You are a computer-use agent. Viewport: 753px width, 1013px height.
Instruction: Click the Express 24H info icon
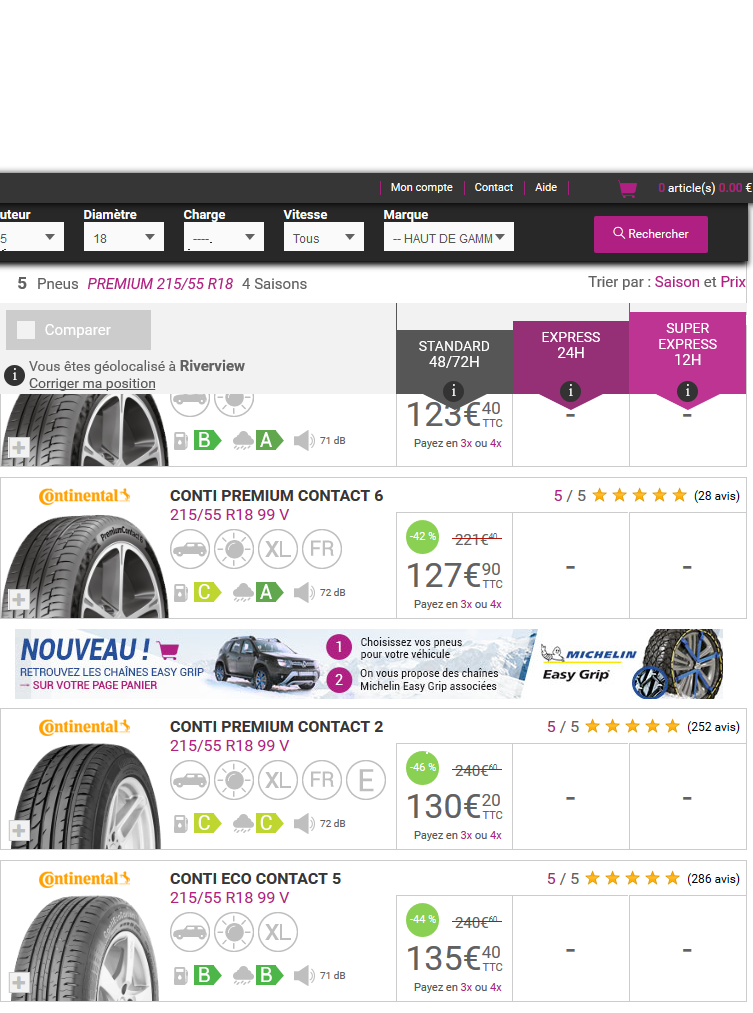pyautogui.click(x=570, y=391)
